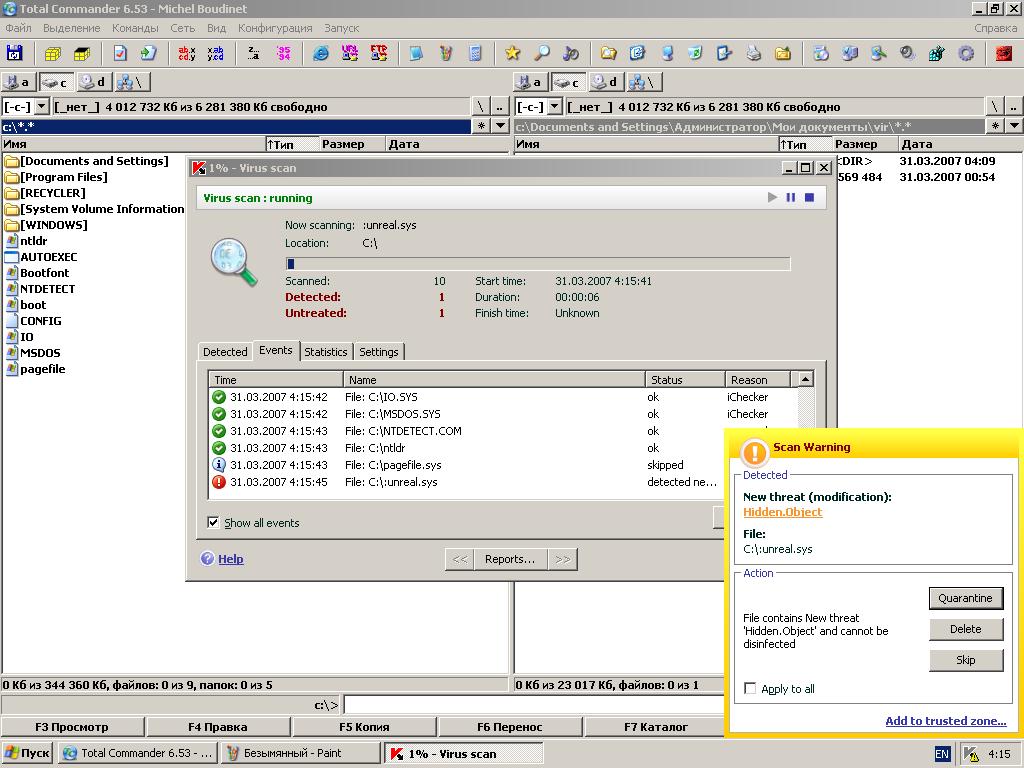Click the search magnifier icon in toolbar
This screenshot has height=768, width=1024.
pyautogui.click(x=541, y=53)
